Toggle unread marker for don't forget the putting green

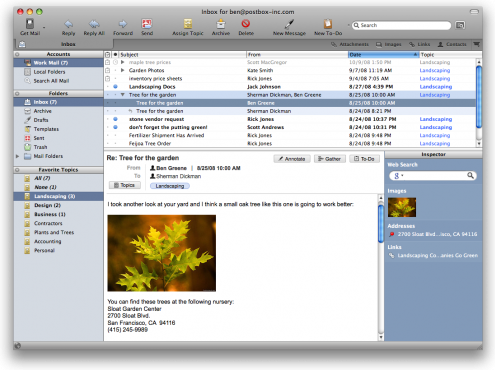pyautogui.click(x=115, y=127)
